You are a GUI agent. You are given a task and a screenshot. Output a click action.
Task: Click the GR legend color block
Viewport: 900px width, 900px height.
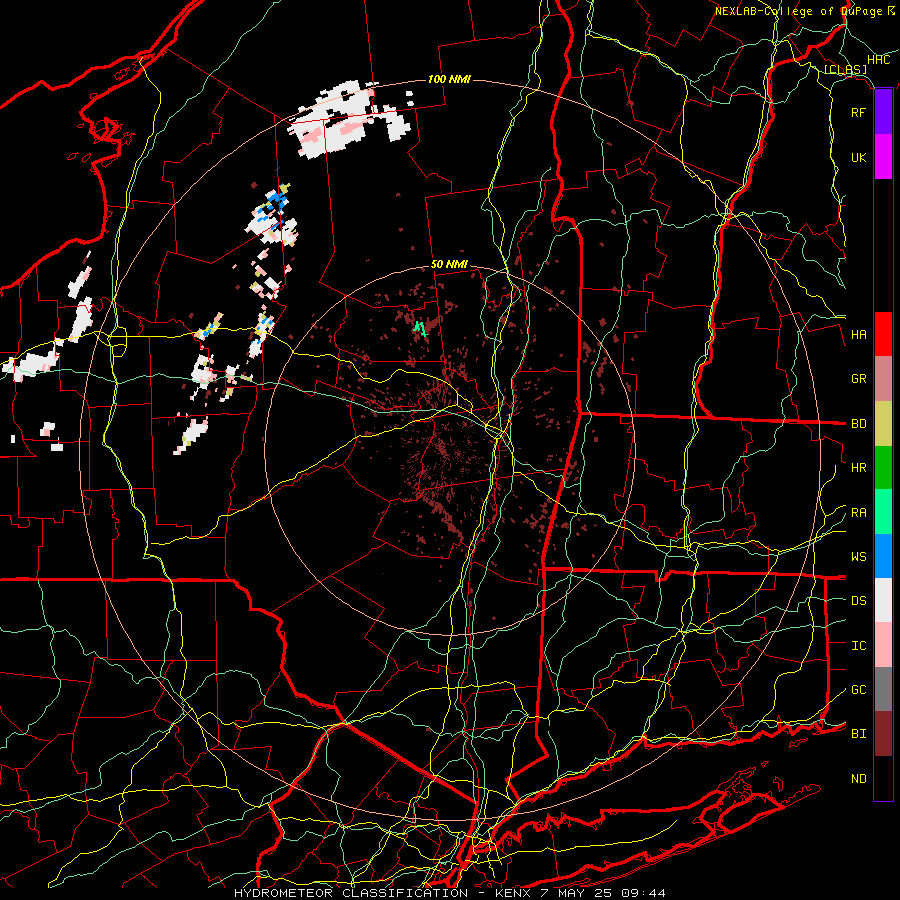click(883, 379)
